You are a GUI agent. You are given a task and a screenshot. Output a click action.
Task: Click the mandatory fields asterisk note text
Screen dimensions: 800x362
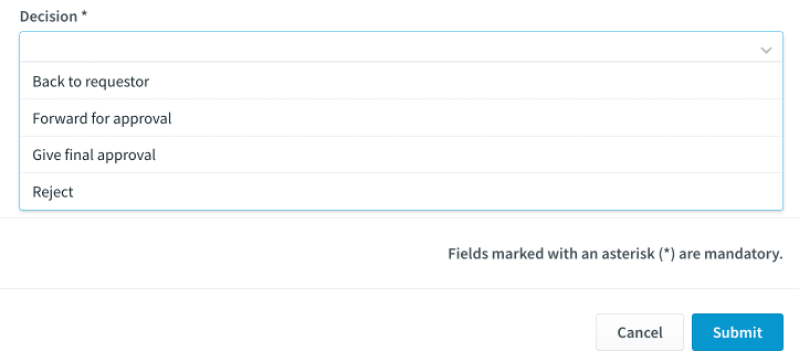coord(615,254)
